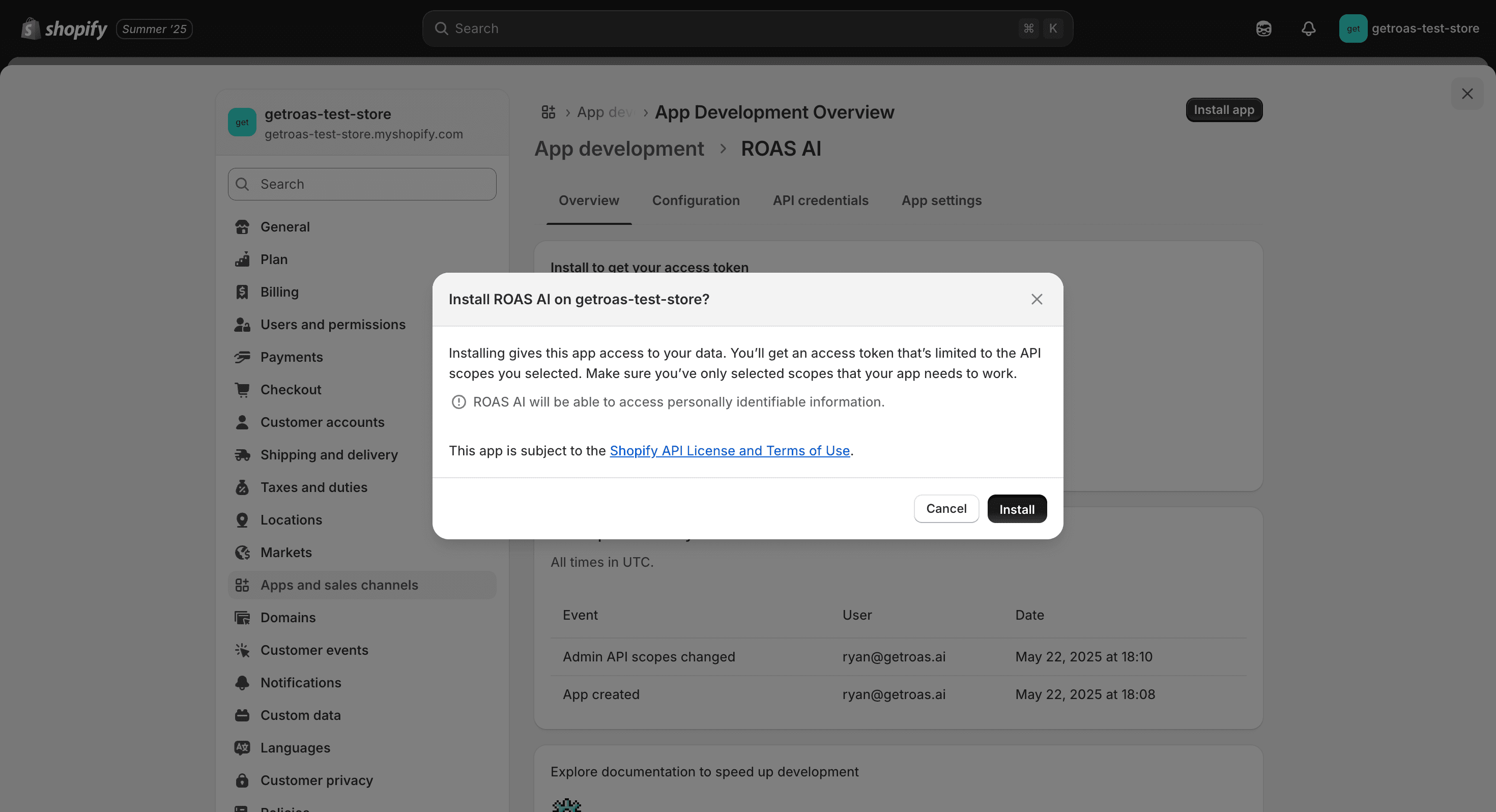Click the store header card getroas-test-store

coord(362,123)
